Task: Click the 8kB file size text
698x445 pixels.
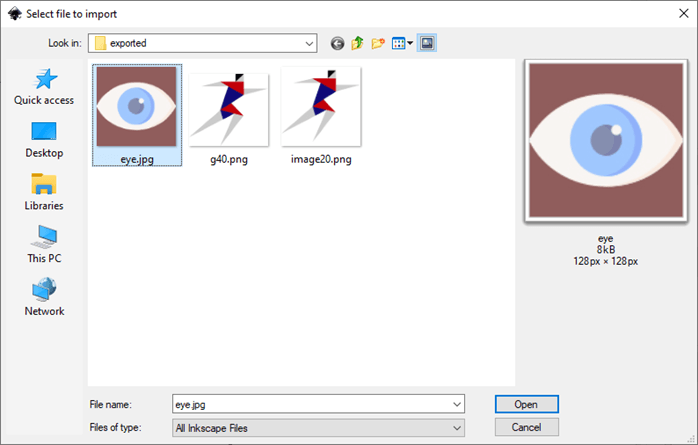Action: click(x=606, y=250)
